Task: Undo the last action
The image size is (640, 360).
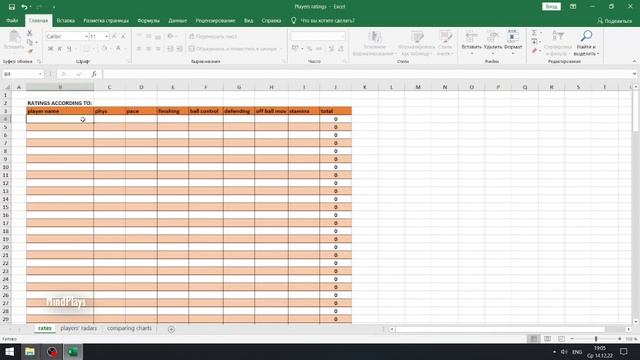Action: pyautogui.click(x=24, y=7)
